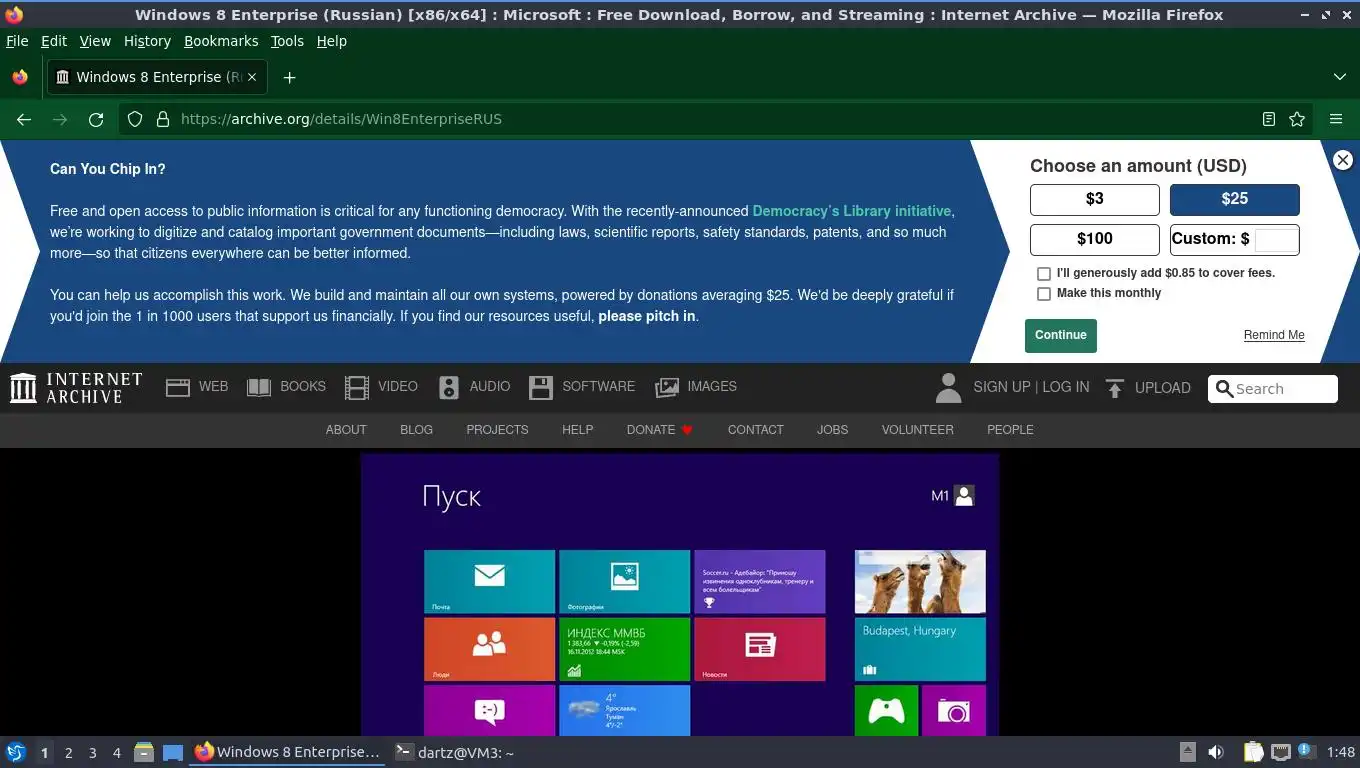Reload the current page
The height and width of the screenshot is (768, 1360).
[x=96, y=119]
